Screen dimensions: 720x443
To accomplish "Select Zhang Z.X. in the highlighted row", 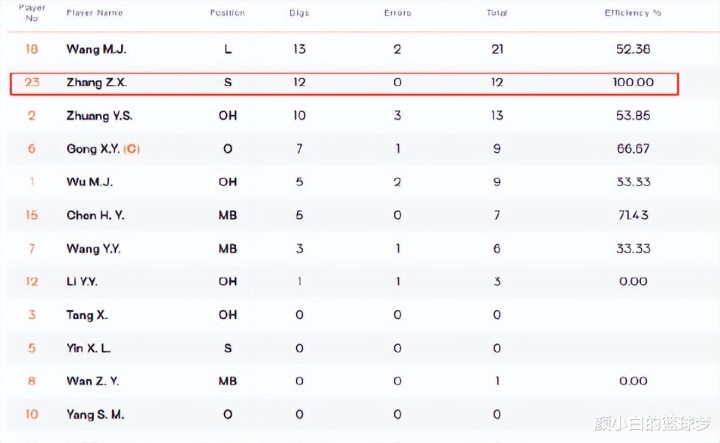I will [x=96, y=83].
